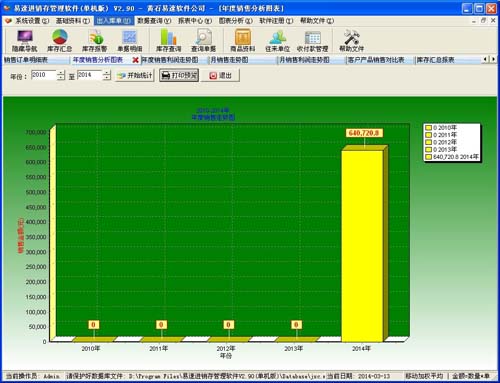Viewport: 500px width, 383px height.
Task: Decrease the start year with the down spinner
Action: [x=60, y=78]
